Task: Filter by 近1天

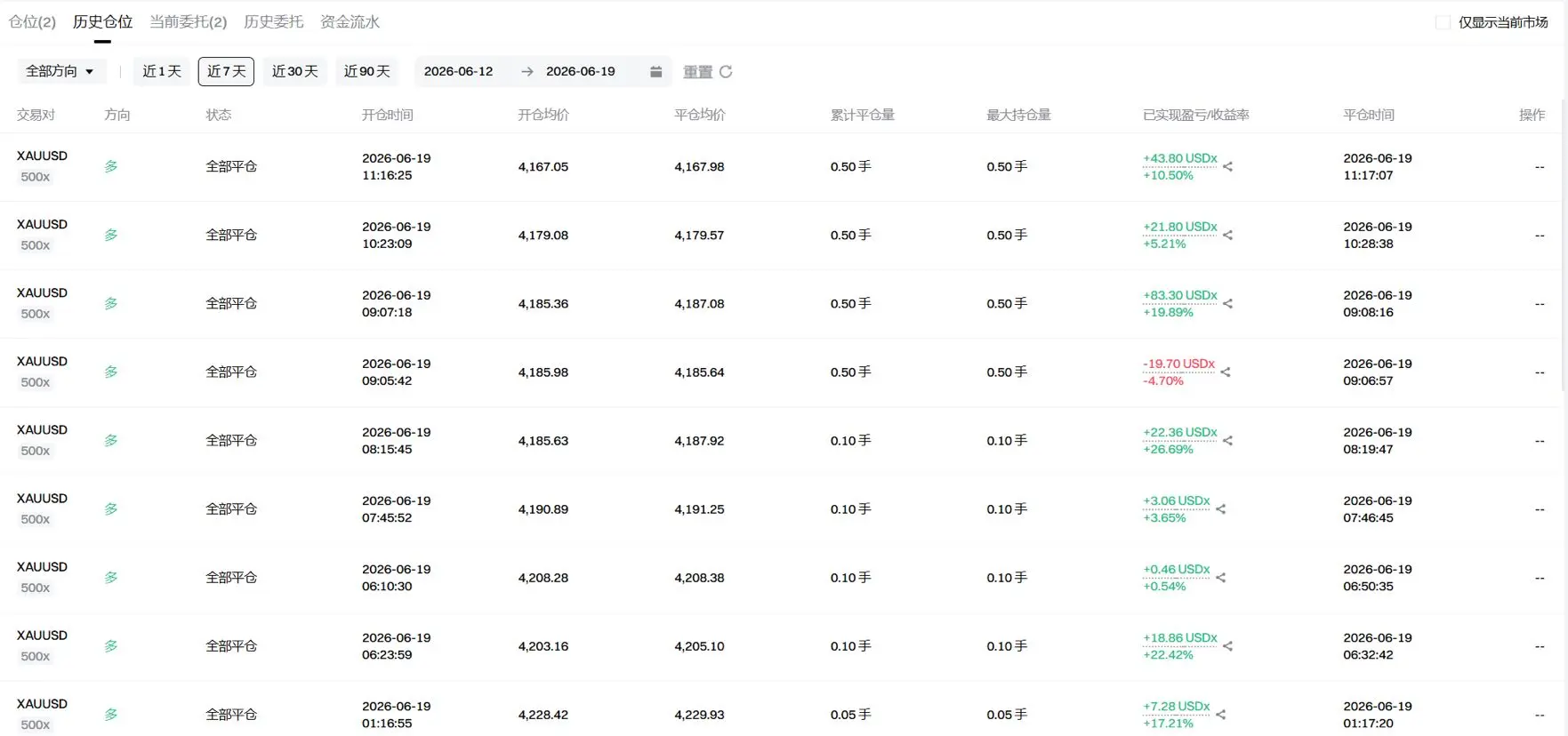Action: pyautogui.click(x=162, y=71)
